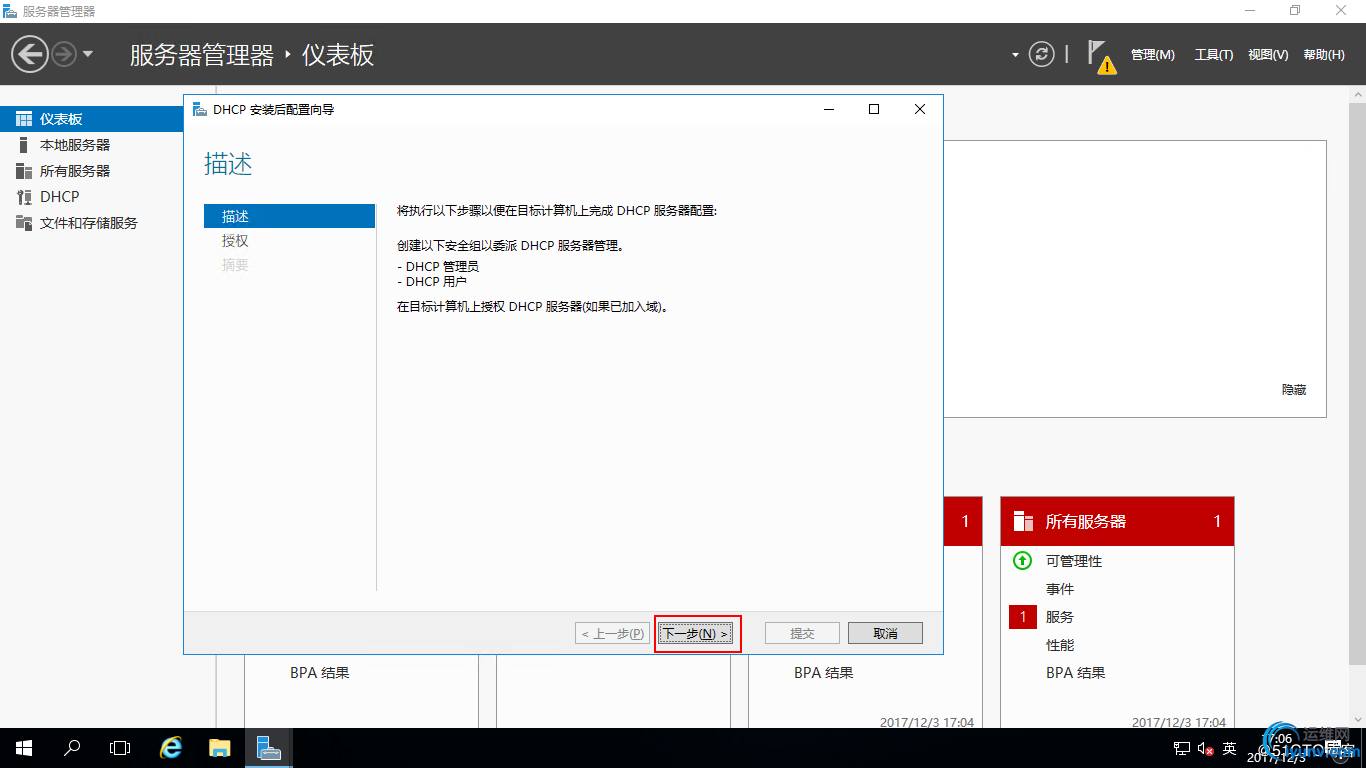Click the DHCP wizard title bar icon
The width and height of the screenshot is (1366, 768).
click(x=200, y=109)
